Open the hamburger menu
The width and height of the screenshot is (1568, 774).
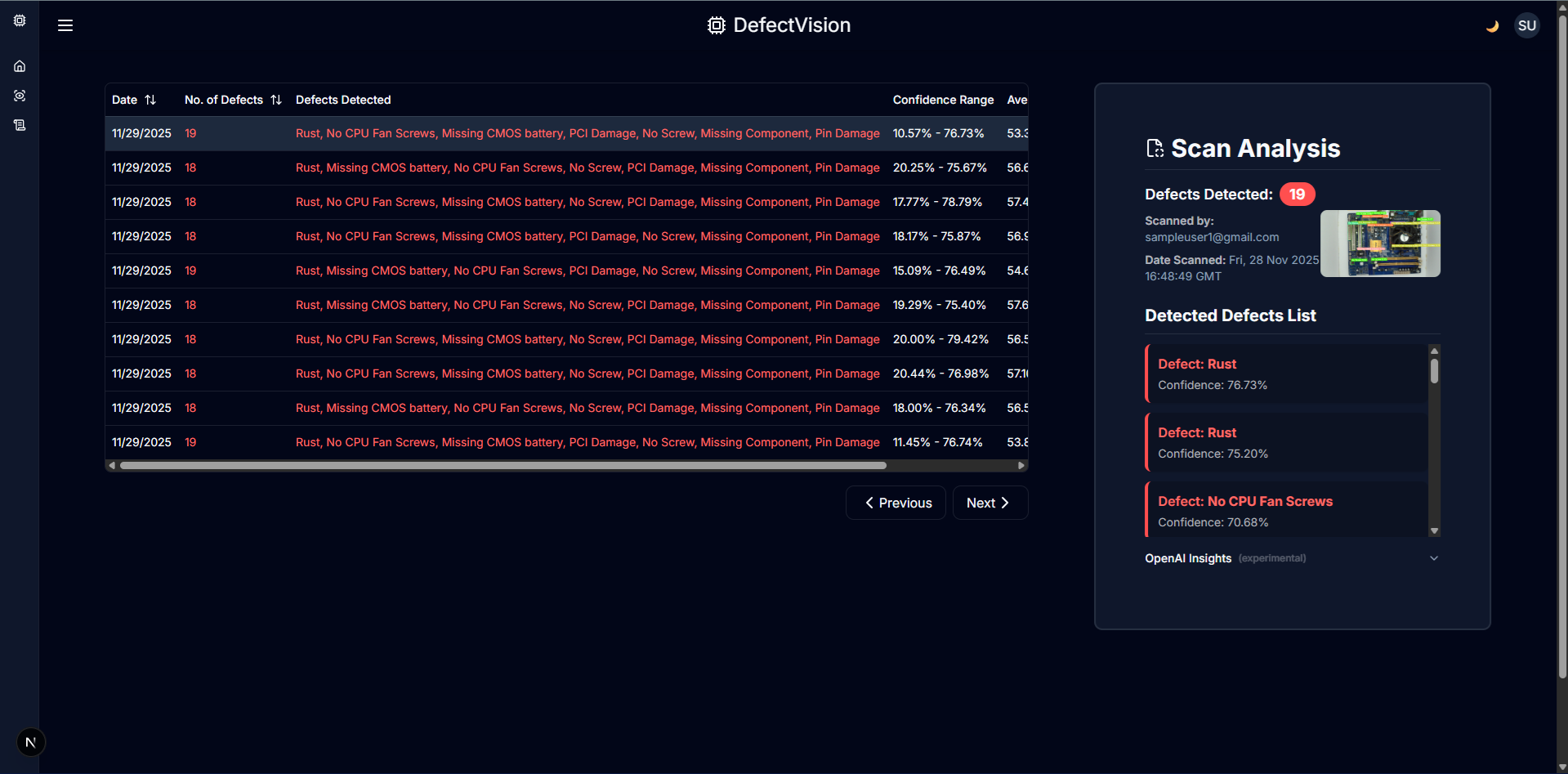tap(65, 25)
